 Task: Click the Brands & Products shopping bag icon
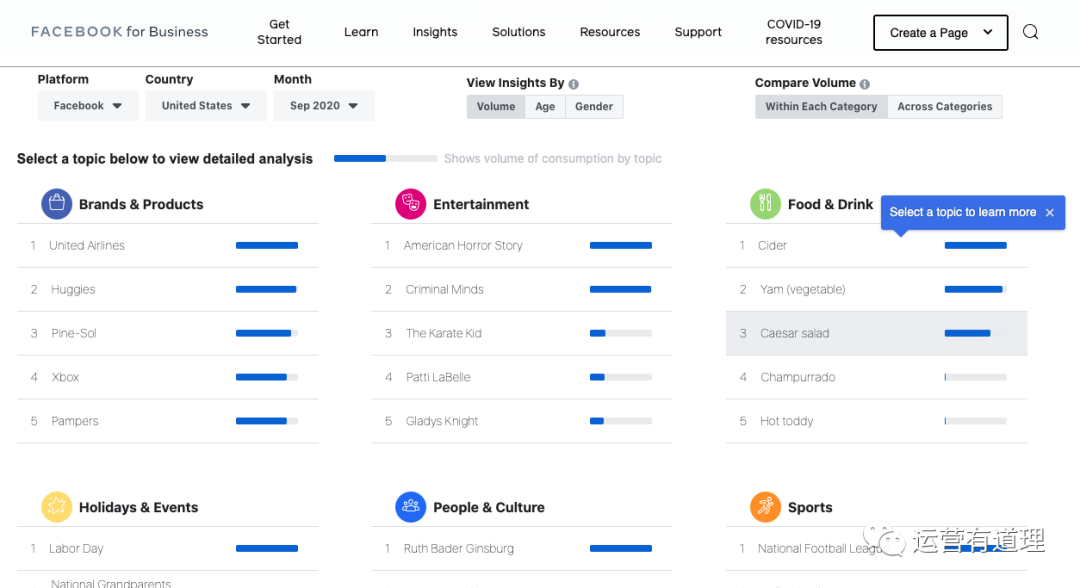tap(57, 204)
